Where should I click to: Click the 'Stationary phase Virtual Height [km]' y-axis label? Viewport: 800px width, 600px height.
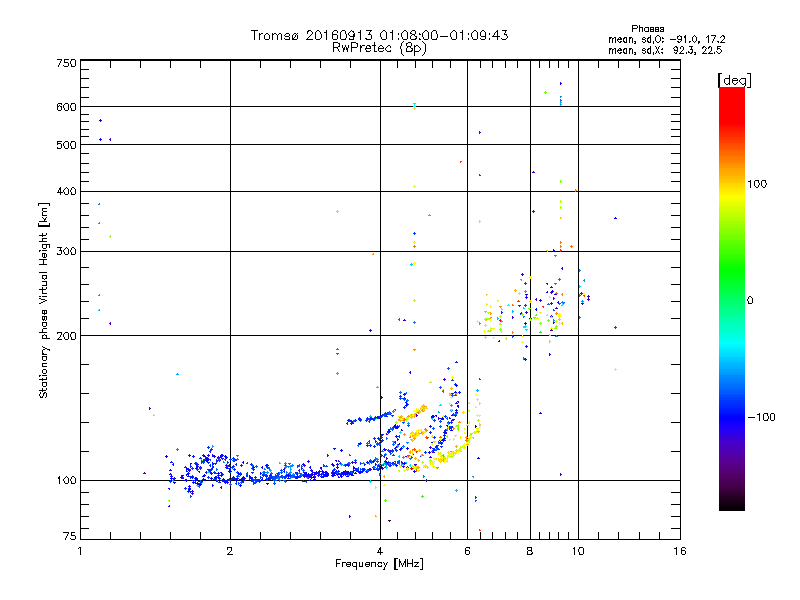[x=44, y=301]
